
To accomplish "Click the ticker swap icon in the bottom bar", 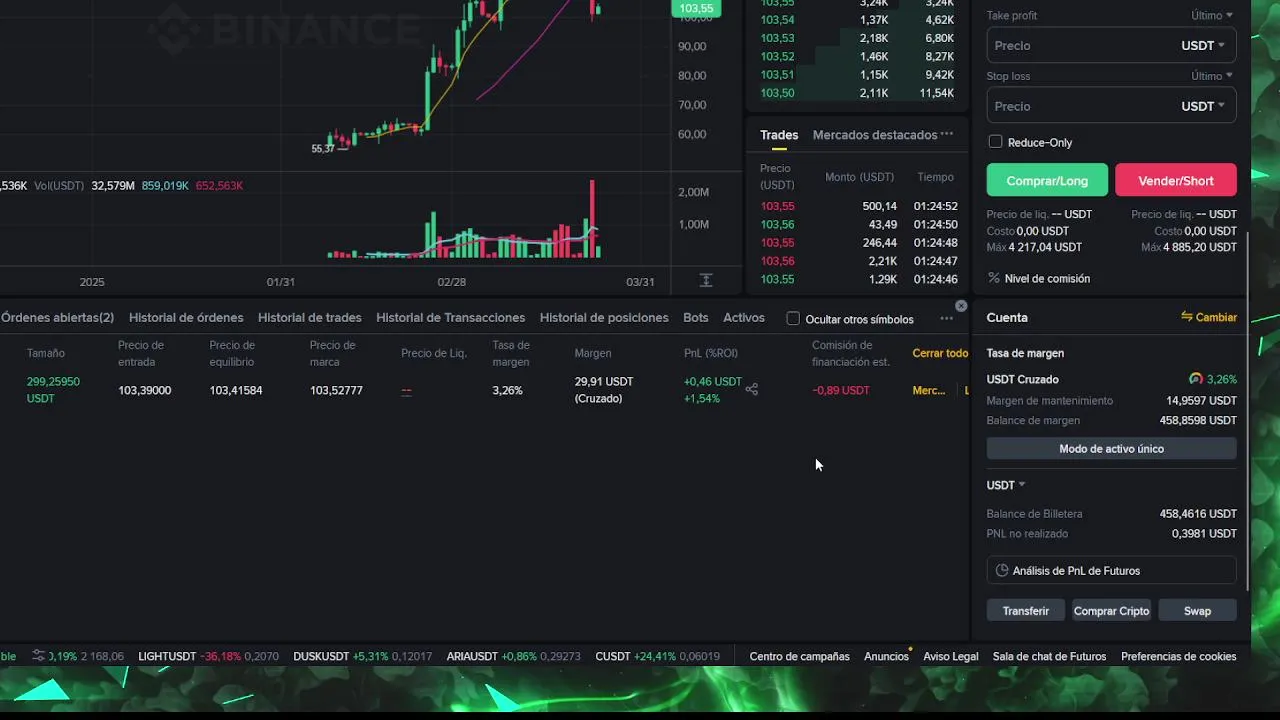I will [x=39, y=656].
